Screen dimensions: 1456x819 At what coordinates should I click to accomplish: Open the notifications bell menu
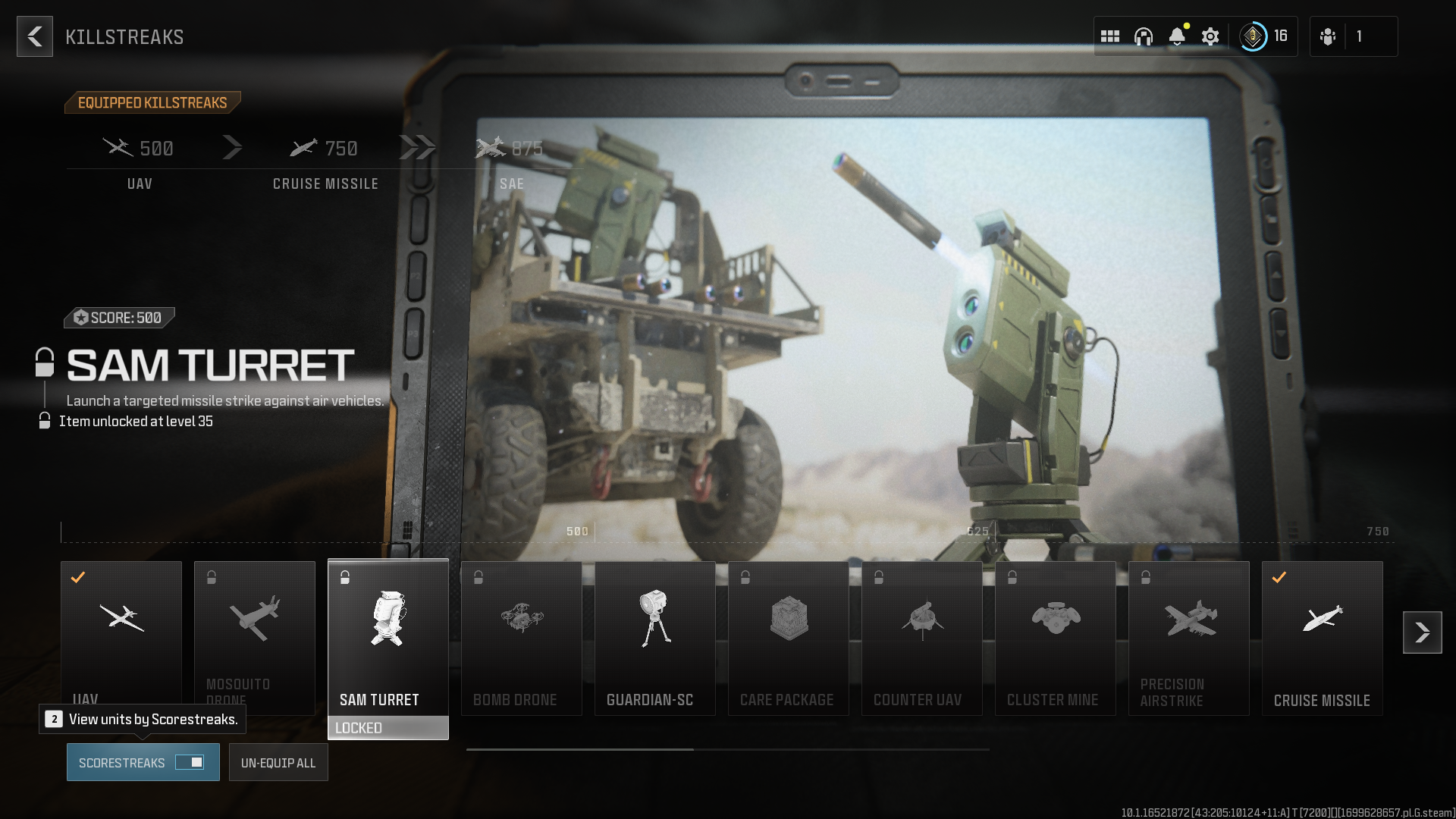coord(1177,36)
